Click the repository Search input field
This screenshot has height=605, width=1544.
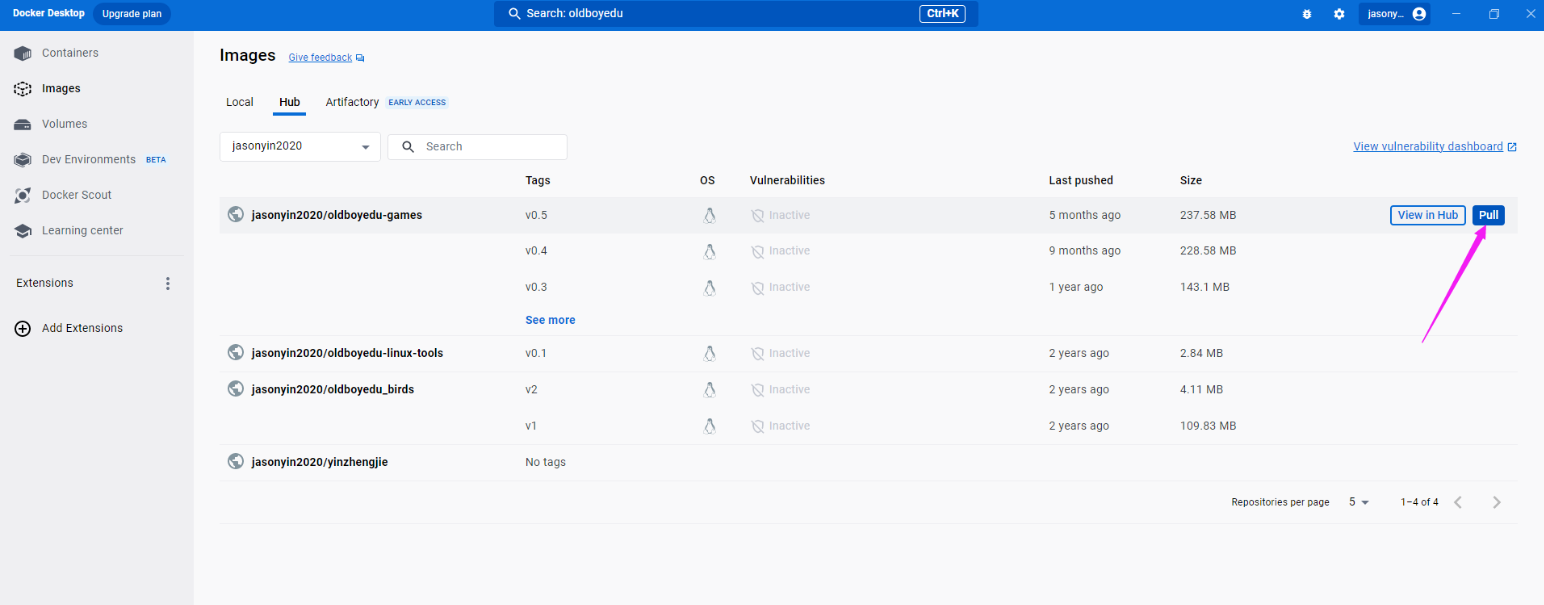click(477, 146)
